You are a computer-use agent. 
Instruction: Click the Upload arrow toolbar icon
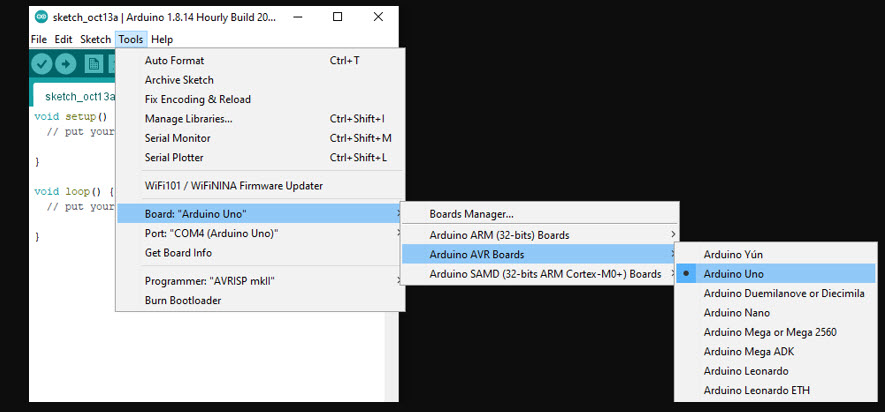pos(65,64)
